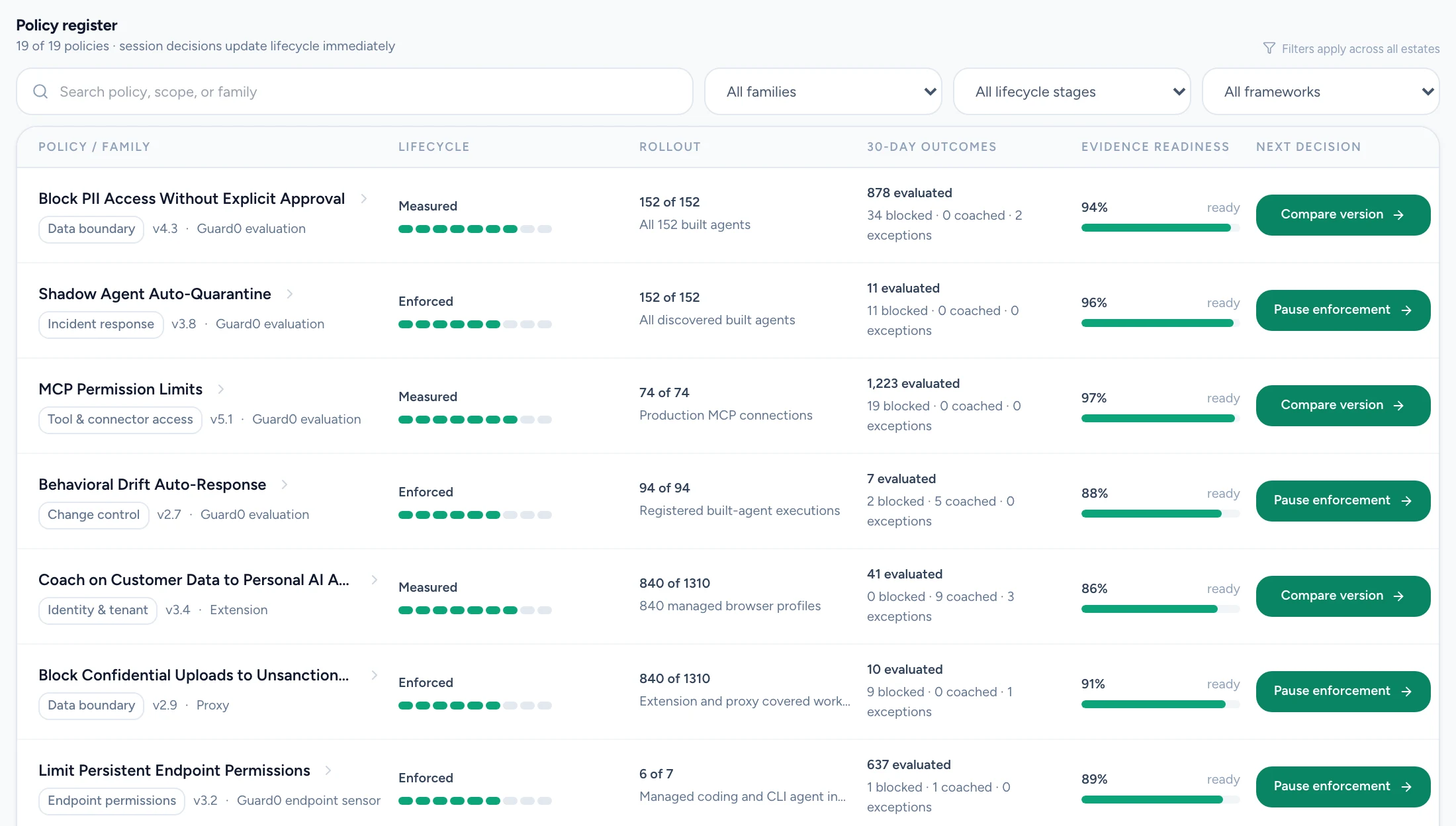The image size is (1456, 826).
Task: Click the filter funnel icon
Action: (x=1269, y=48)
